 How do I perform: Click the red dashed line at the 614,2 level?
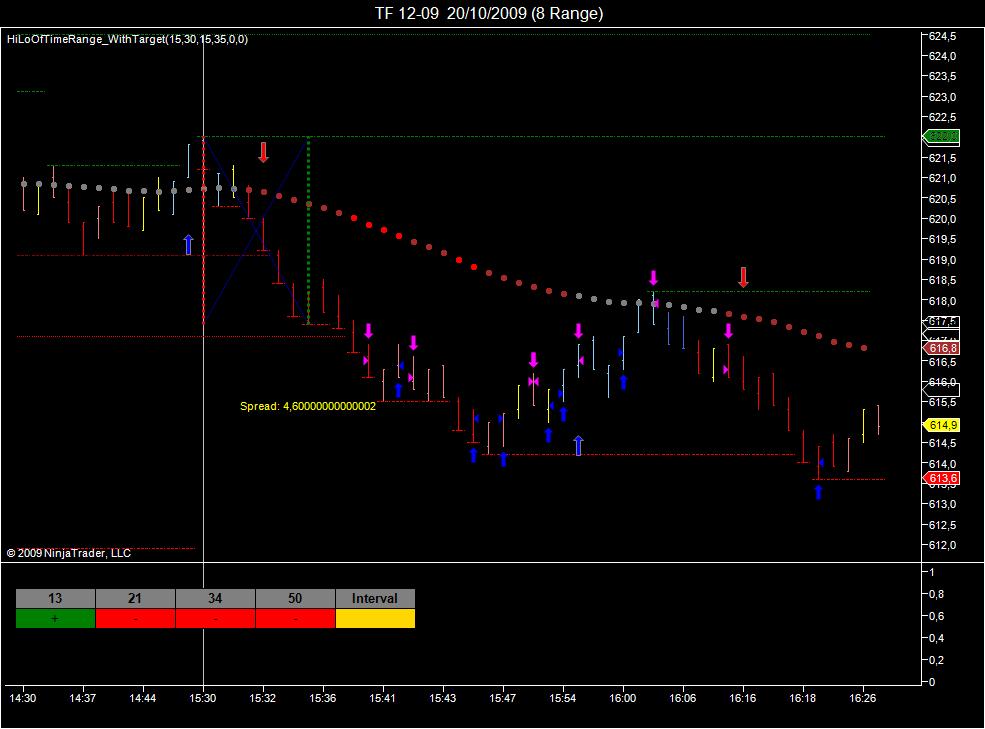(x=638, y=454)
